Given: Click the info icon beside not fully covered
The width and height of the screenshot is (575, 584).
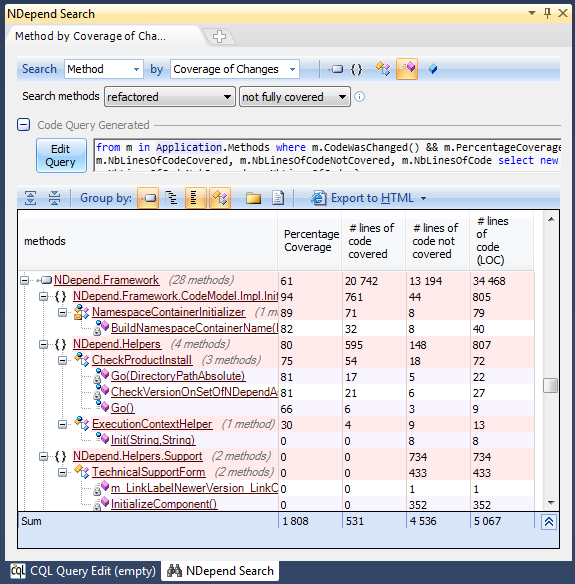Looking at the screenshot, I should pos(359,97).
